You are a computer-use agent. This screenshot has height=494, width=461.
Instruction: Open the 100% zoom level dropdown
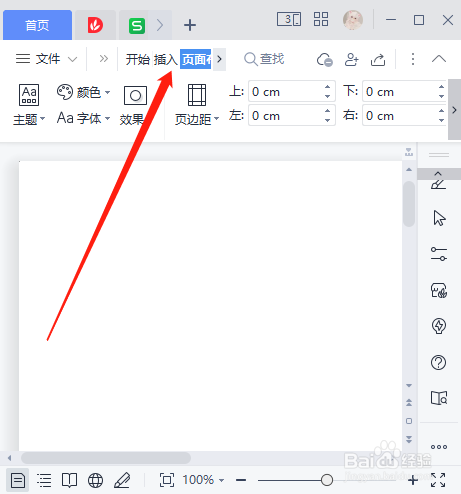click(x=203, y=480)
